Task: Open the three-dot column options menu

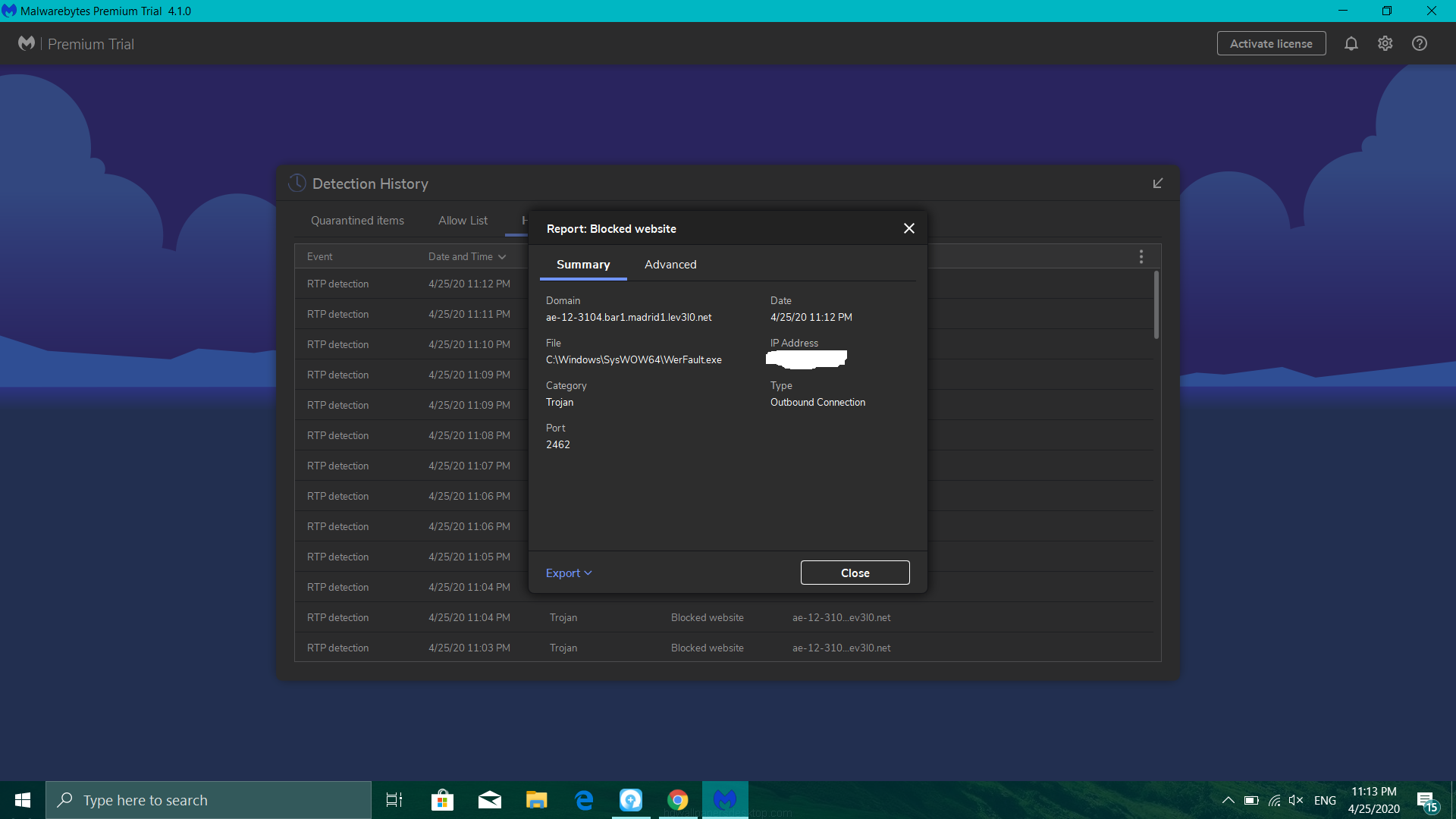Action: [x=1141, y=256]
